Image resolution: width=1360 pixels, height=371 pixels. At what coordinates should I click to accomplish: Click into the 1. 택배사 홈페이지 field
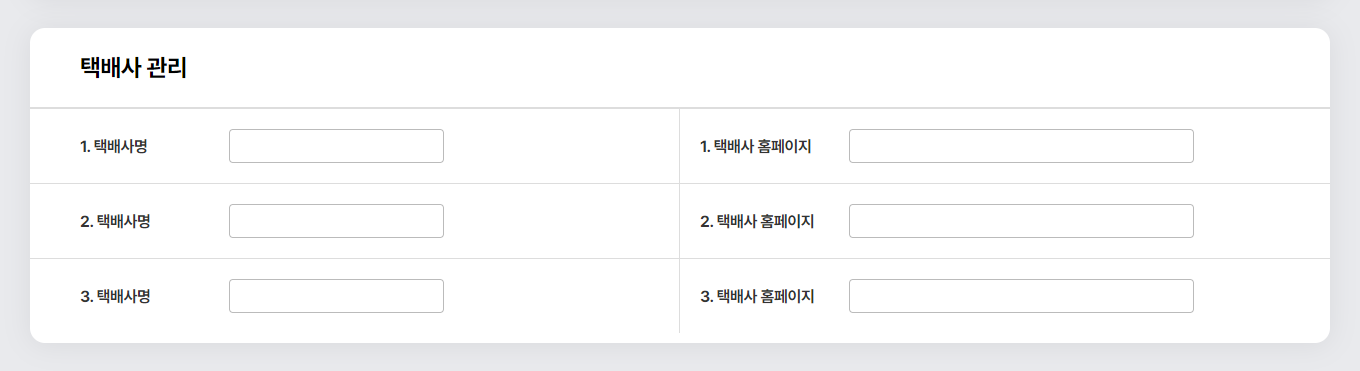click(1021, 146)
